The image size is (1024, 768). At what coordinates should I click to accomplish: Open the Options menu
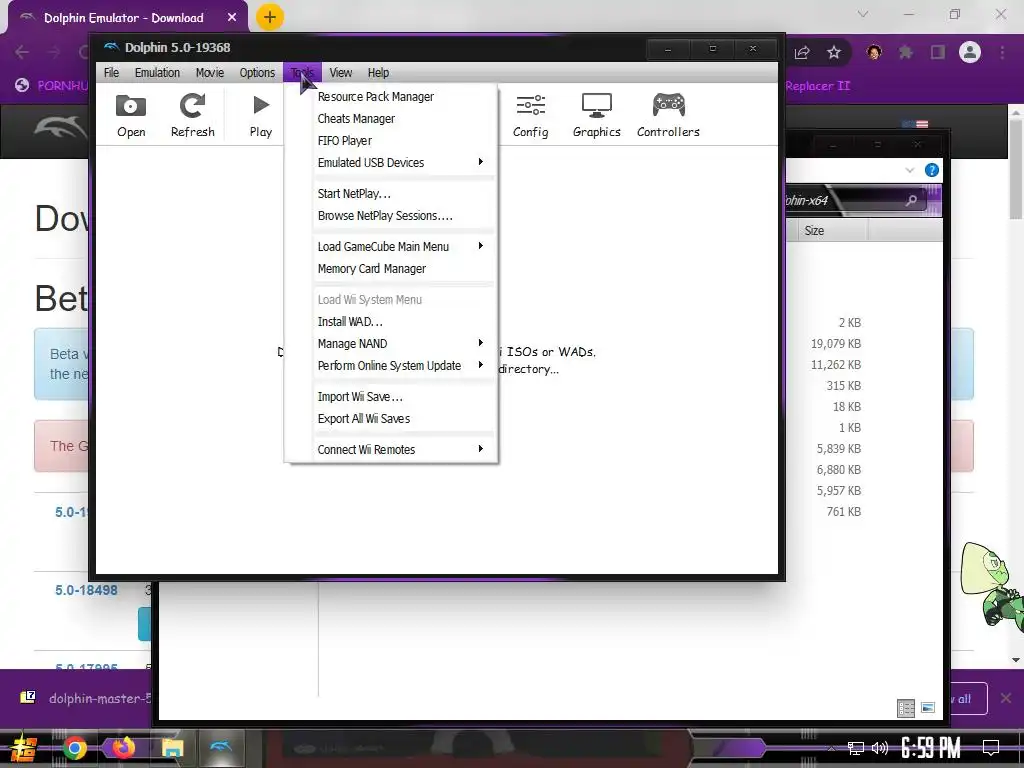[257, 72]
